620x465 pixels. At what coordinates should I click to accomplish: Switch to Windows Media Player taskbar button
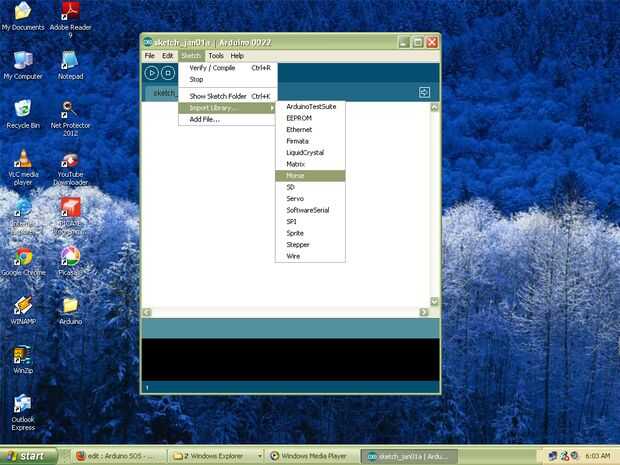310,456
